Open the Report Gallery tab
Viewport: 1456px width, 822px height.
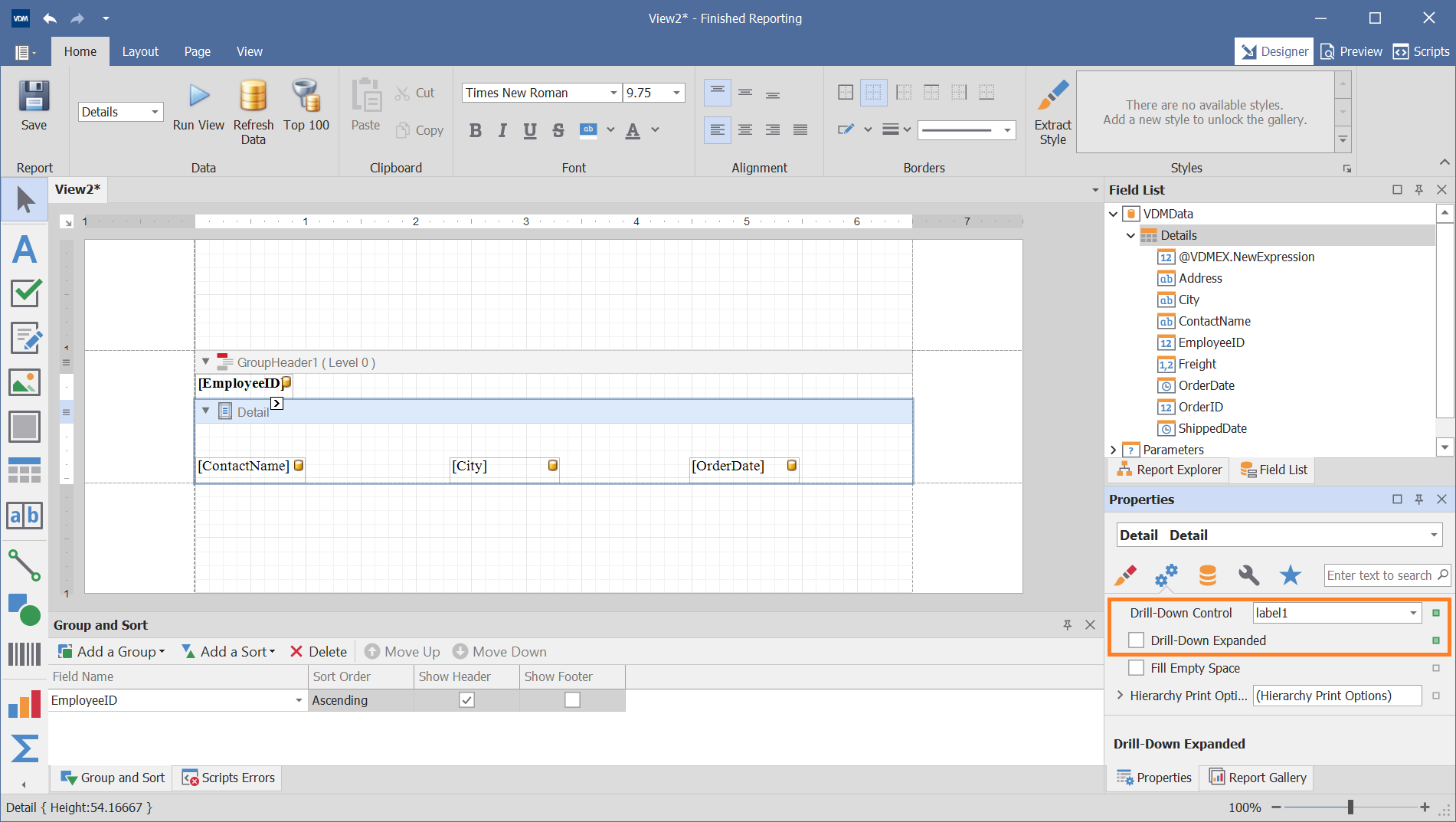1258,778
